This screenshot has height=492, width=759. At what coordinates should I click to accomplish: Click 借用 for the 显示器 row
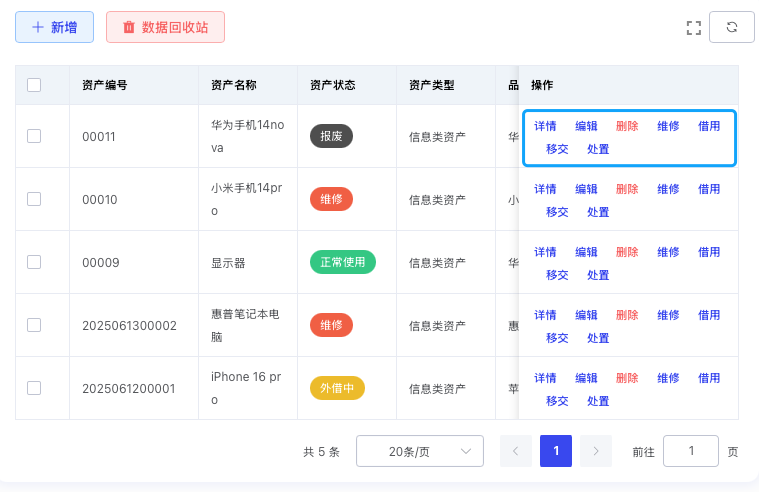[709, 252]
